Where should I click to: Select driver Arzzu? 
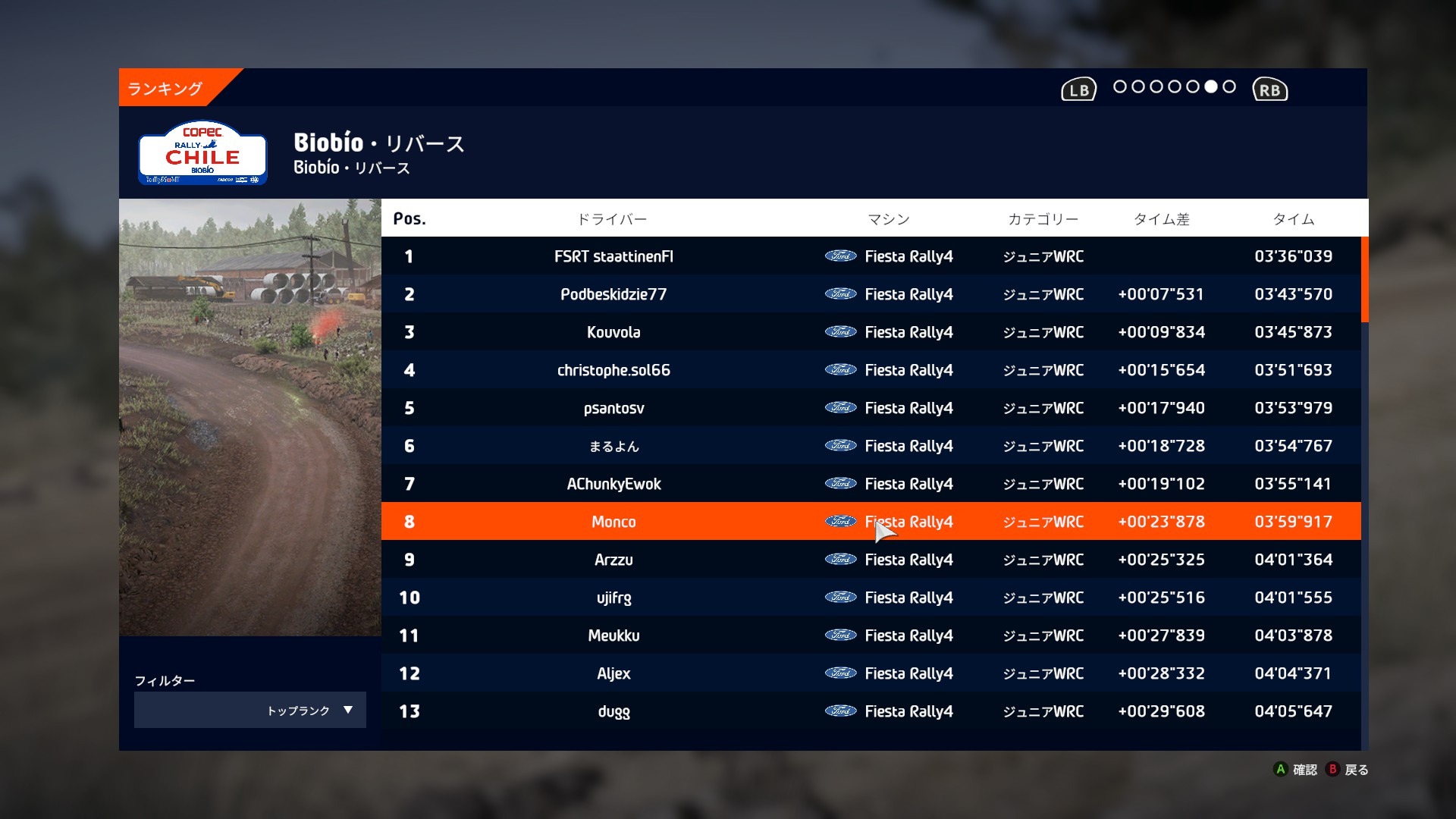(613, 560)
